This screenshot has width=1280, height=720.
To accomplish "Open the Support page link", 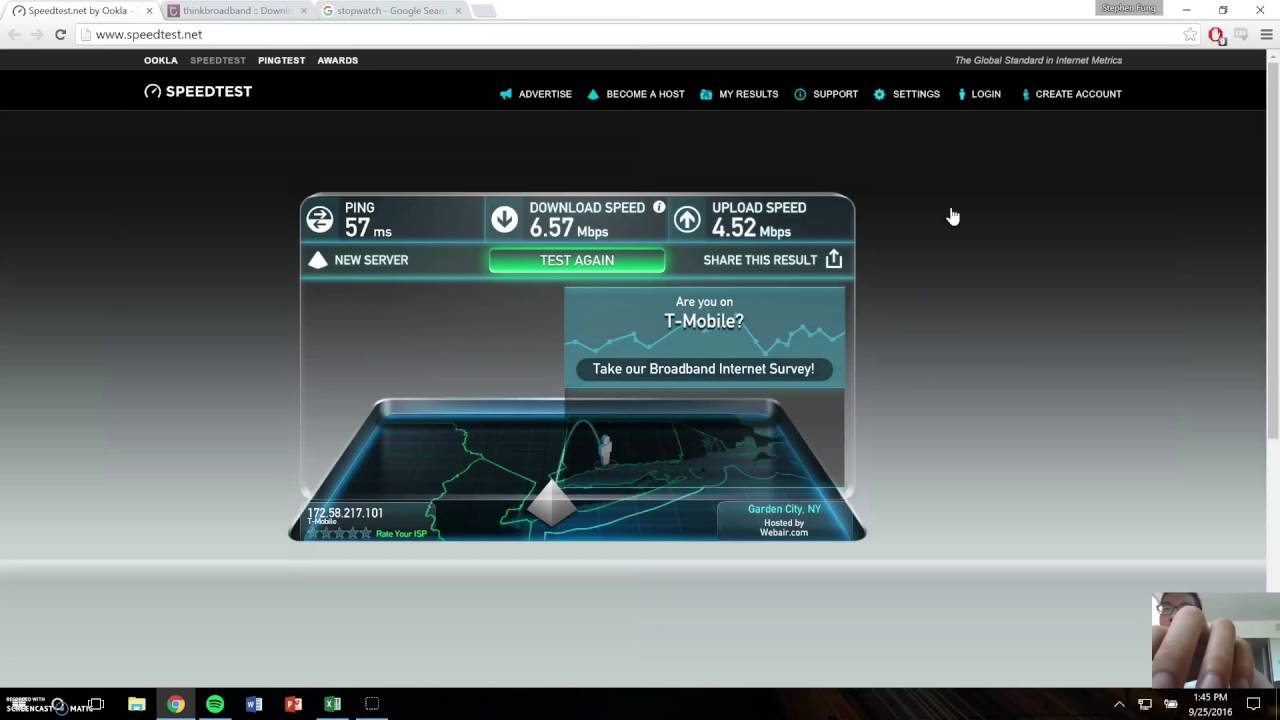I will (x=835, y=94).
